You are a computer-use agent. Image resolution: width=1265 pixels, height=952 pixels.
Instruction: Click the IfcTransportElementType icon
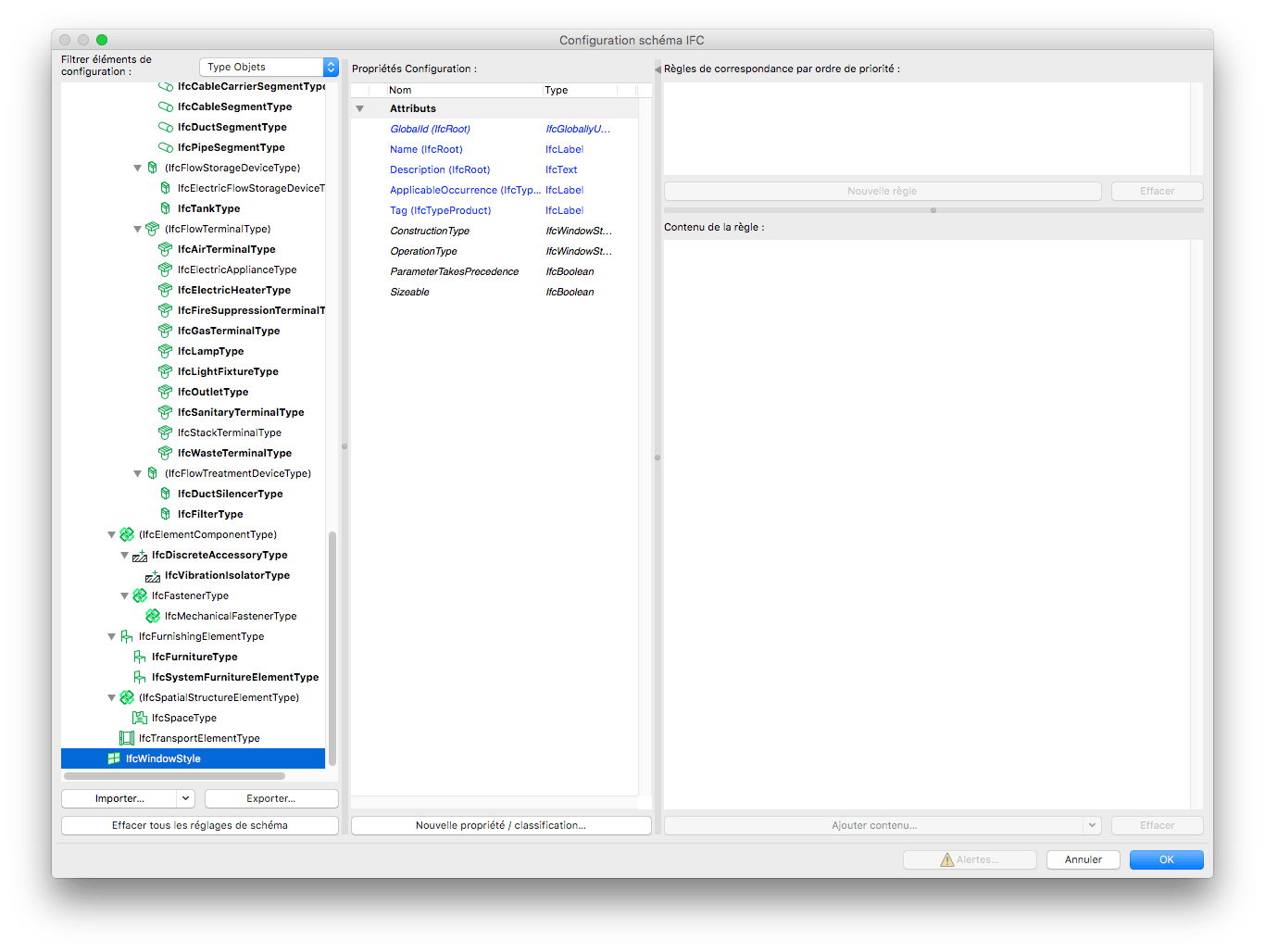127,738
